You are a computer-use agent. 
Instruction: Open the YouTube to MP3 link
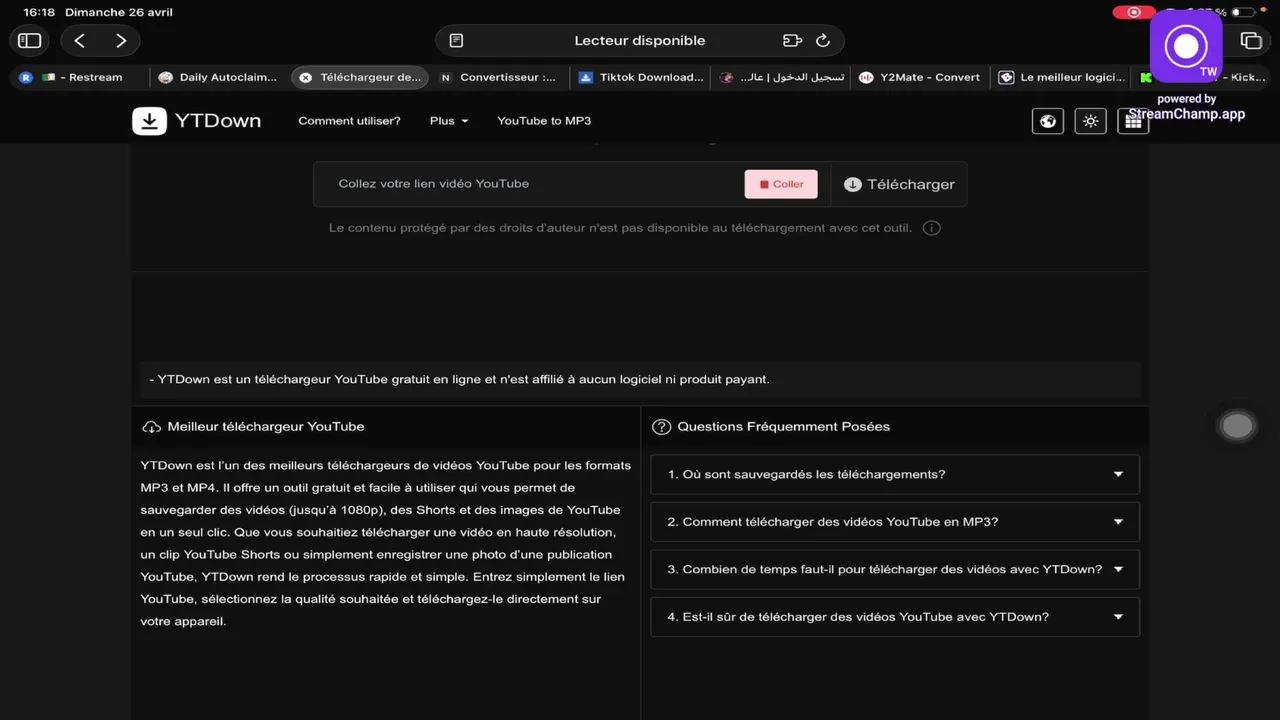click(x=544, y=121)
